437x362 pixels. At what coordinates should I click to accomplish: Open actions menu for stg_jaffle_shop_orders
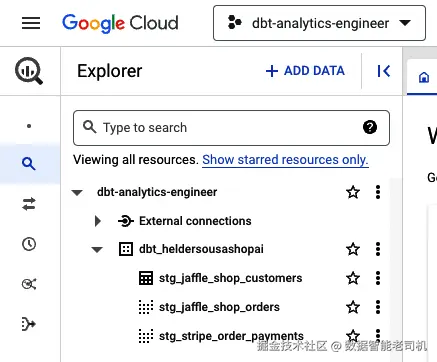[378, 307]
